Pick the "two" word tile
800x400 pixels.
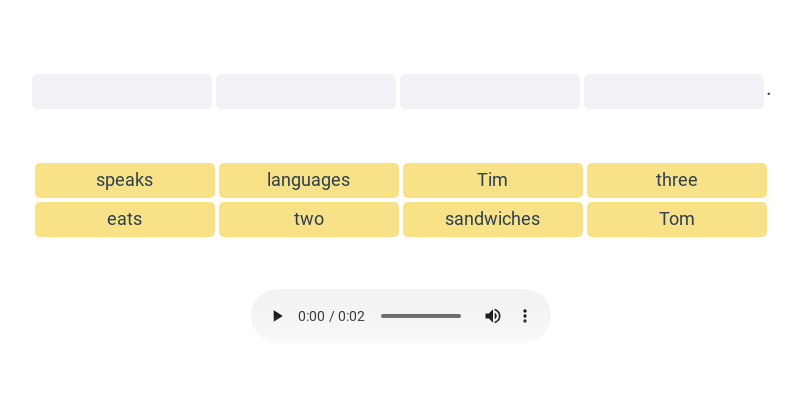[309, 219]
